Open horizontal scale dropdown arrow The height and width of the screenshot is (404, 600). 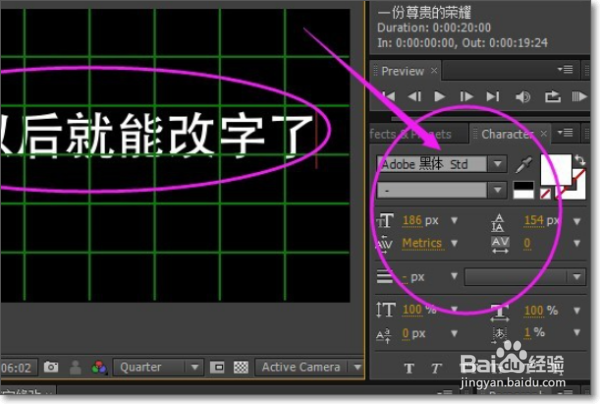pos(577,311)
